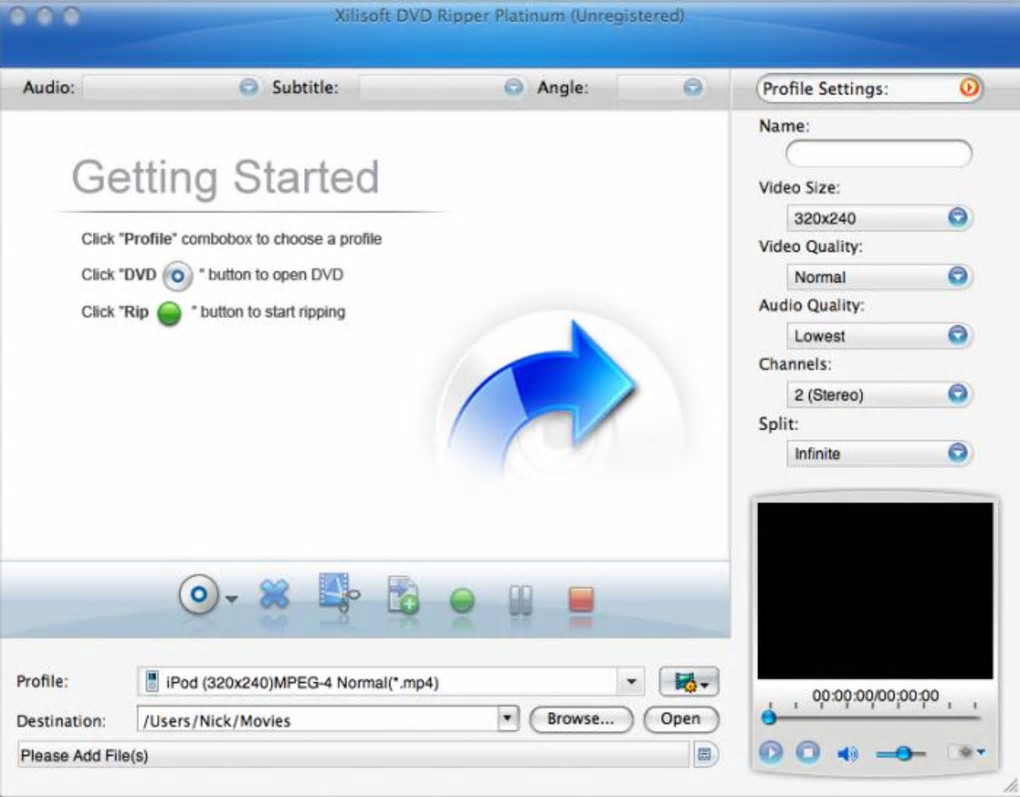Click the 00:00:00/00:00:00 time display
The height and width of the screenshot is (797, 1020).
(x=875, y=696)
